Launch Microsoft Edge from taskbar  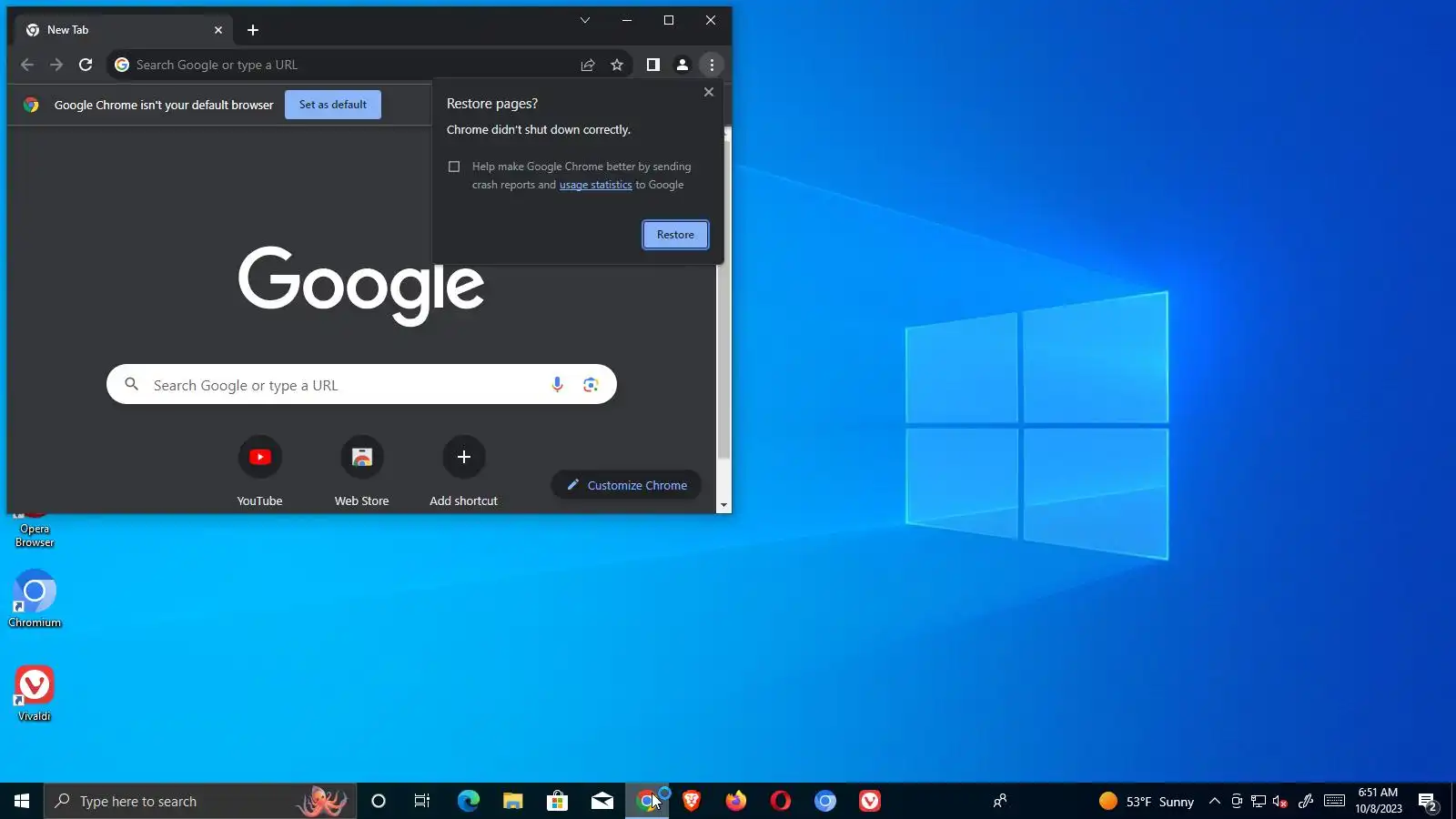468,801
